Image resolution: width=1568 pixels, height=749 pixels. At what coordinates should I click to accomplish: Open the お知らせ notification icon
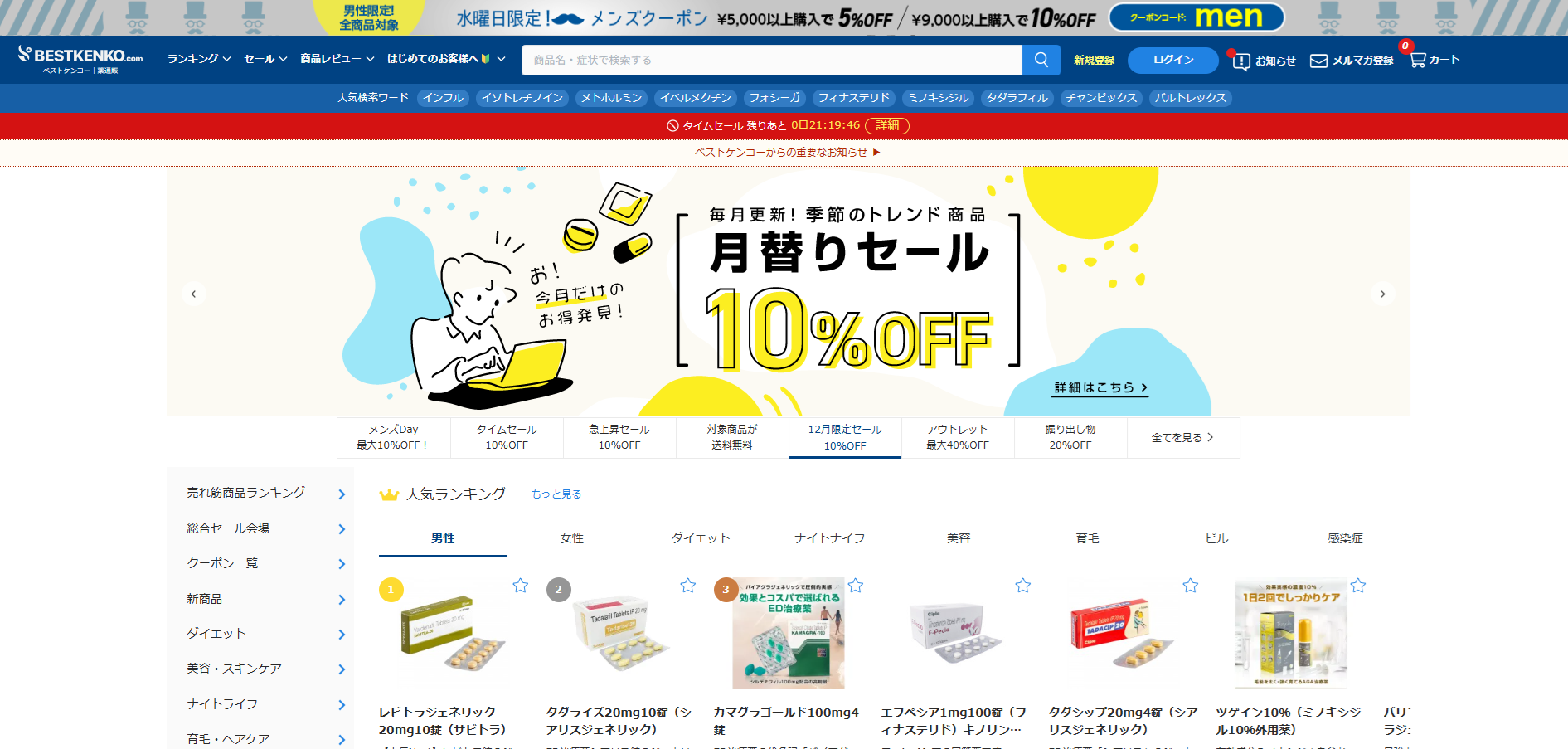(1241, 61)
